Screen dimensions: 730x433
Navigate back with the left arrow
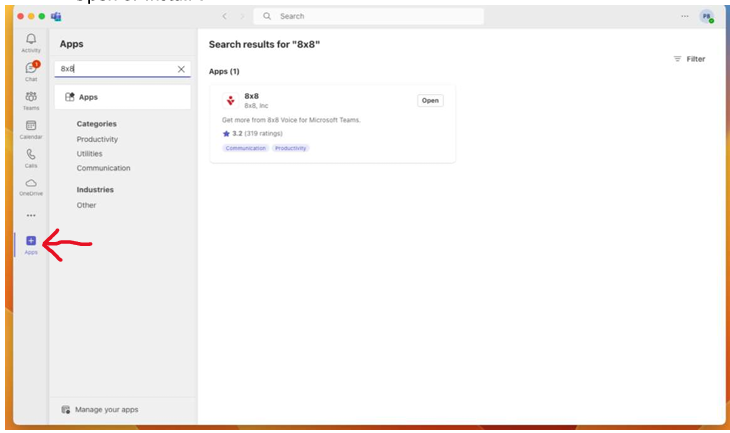224,16
